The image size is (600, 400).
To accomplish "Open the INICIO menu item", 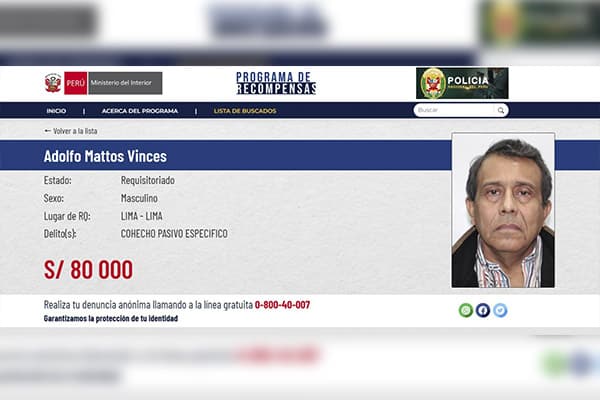I will (x=56, y=111).
